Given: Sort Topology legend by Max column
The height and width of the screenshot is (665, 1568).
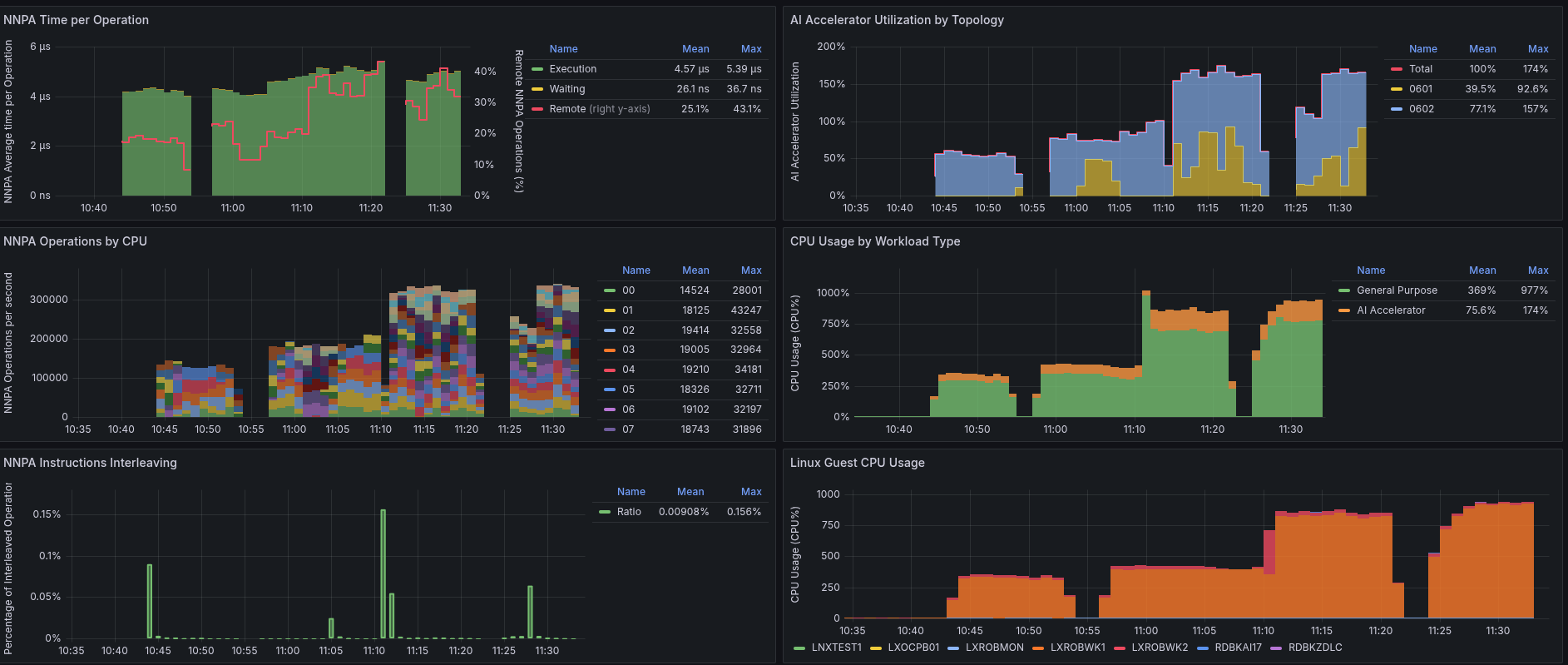Looking at the screenshot, I should 1538,49.
